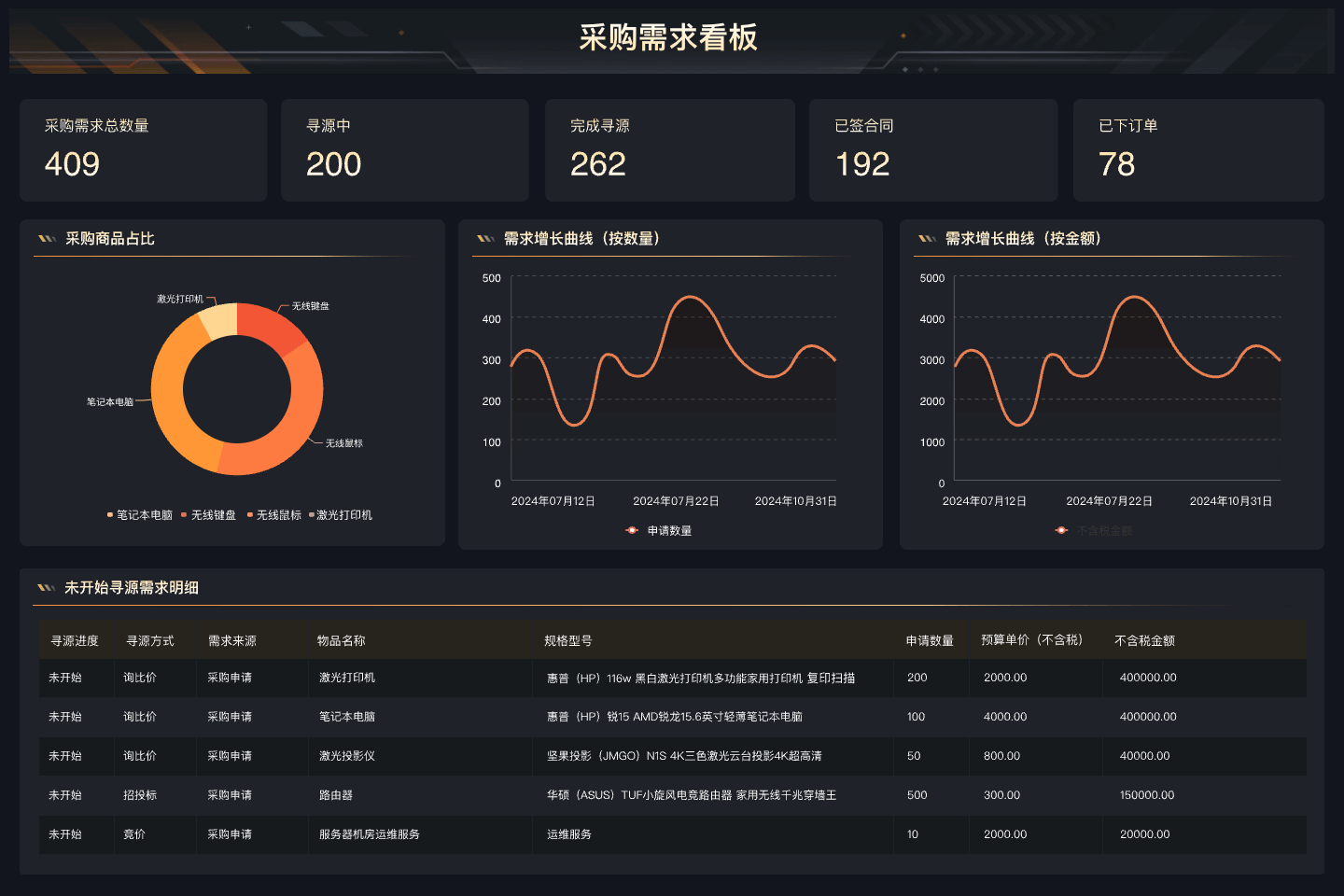Image resolution: width=1344 pixels, height=896 pixels.
Task: Open the 已签合同 summary card
Action: (x=932, y=150)
